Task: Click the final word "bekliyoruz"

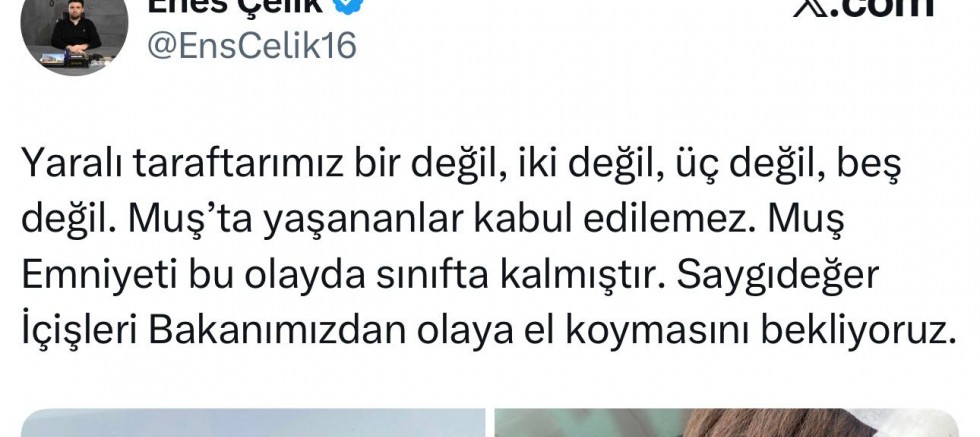Action: pyautogui.click(x=852, y=329)
